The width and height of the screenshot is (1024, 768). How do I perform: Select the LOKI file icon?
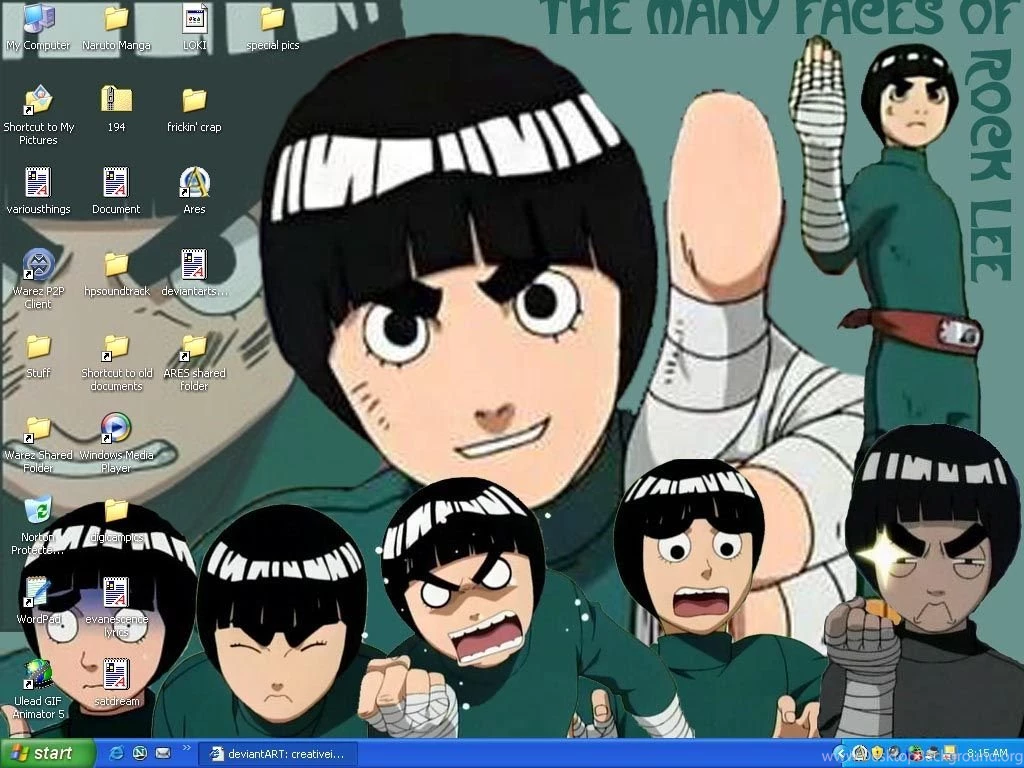pos(194,26)
